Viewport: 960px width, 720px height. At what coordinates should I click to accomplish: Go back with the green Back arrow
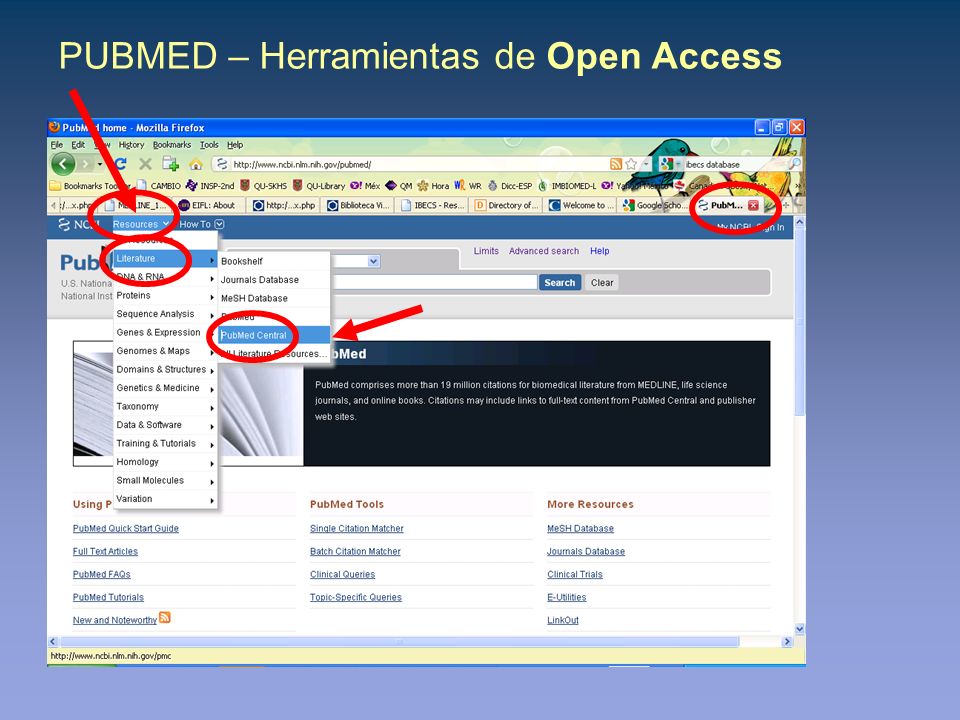62,163
